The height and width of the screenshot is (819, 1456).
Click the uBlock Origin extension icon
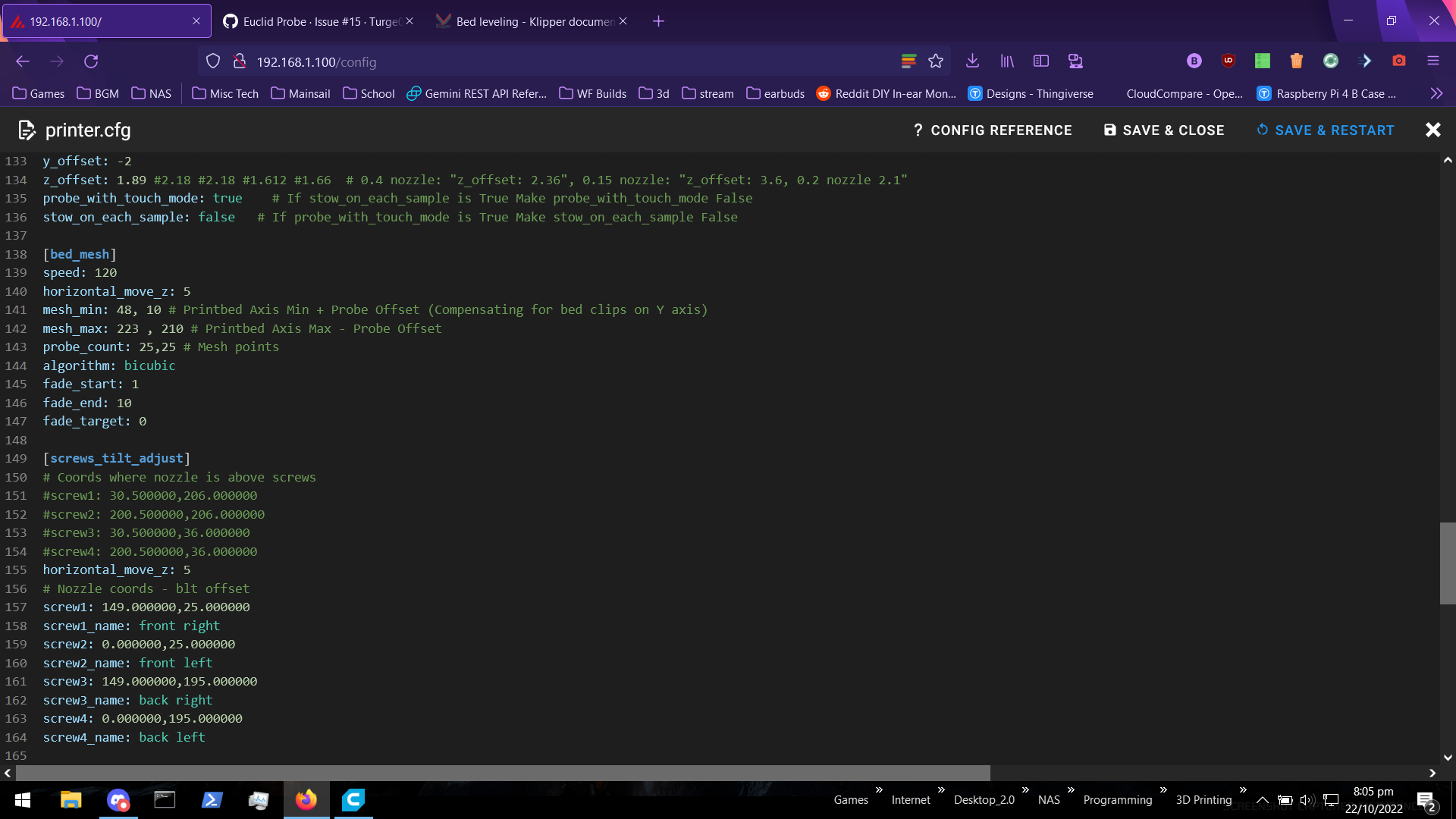pyautogui.click(x=1228, y=61)
